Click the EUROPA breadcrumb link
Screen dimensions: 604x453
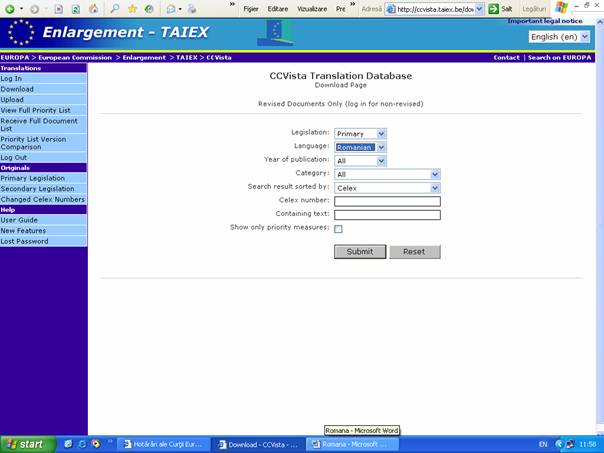click(15, 57)
